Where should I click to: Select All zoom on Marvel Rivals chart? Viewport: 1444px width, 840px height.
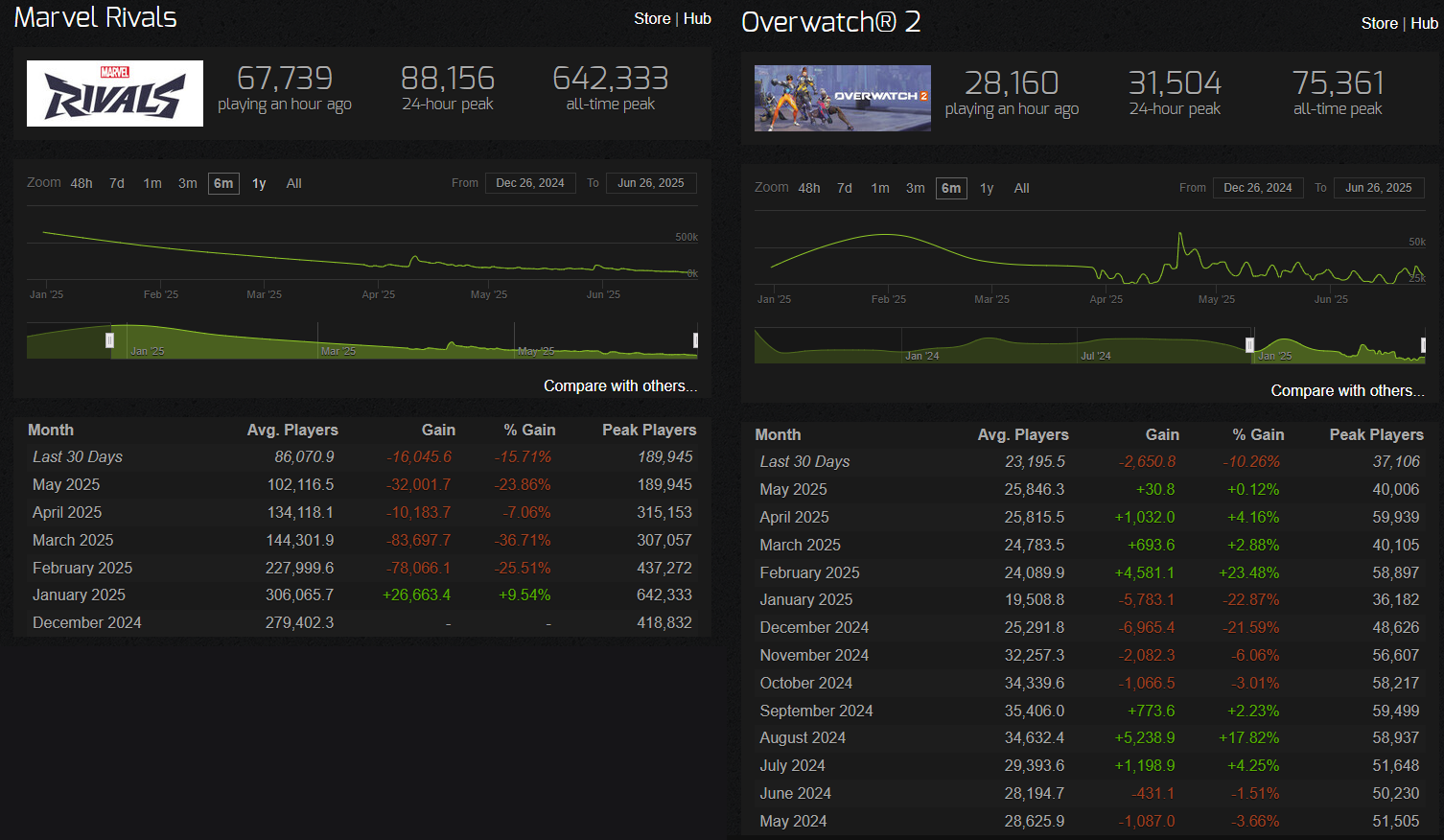(294, 183)
